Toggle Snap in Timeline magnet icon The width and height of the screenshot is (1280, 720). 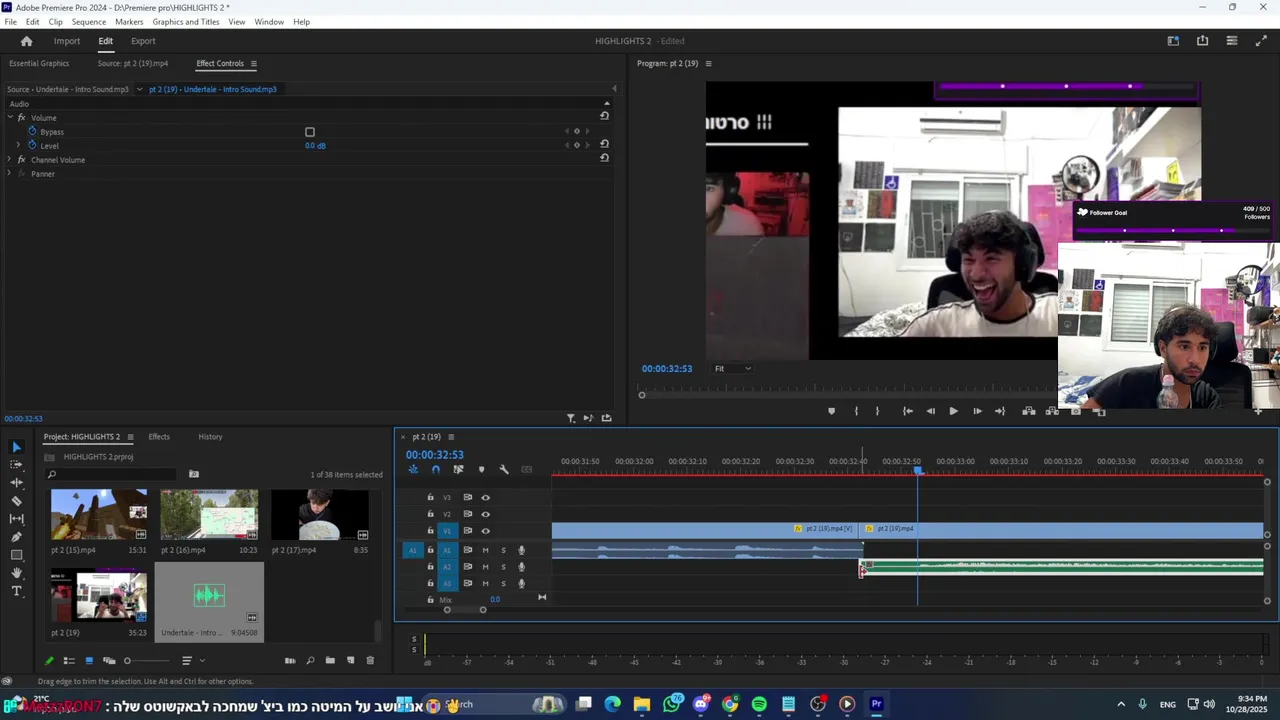(435, 469)
